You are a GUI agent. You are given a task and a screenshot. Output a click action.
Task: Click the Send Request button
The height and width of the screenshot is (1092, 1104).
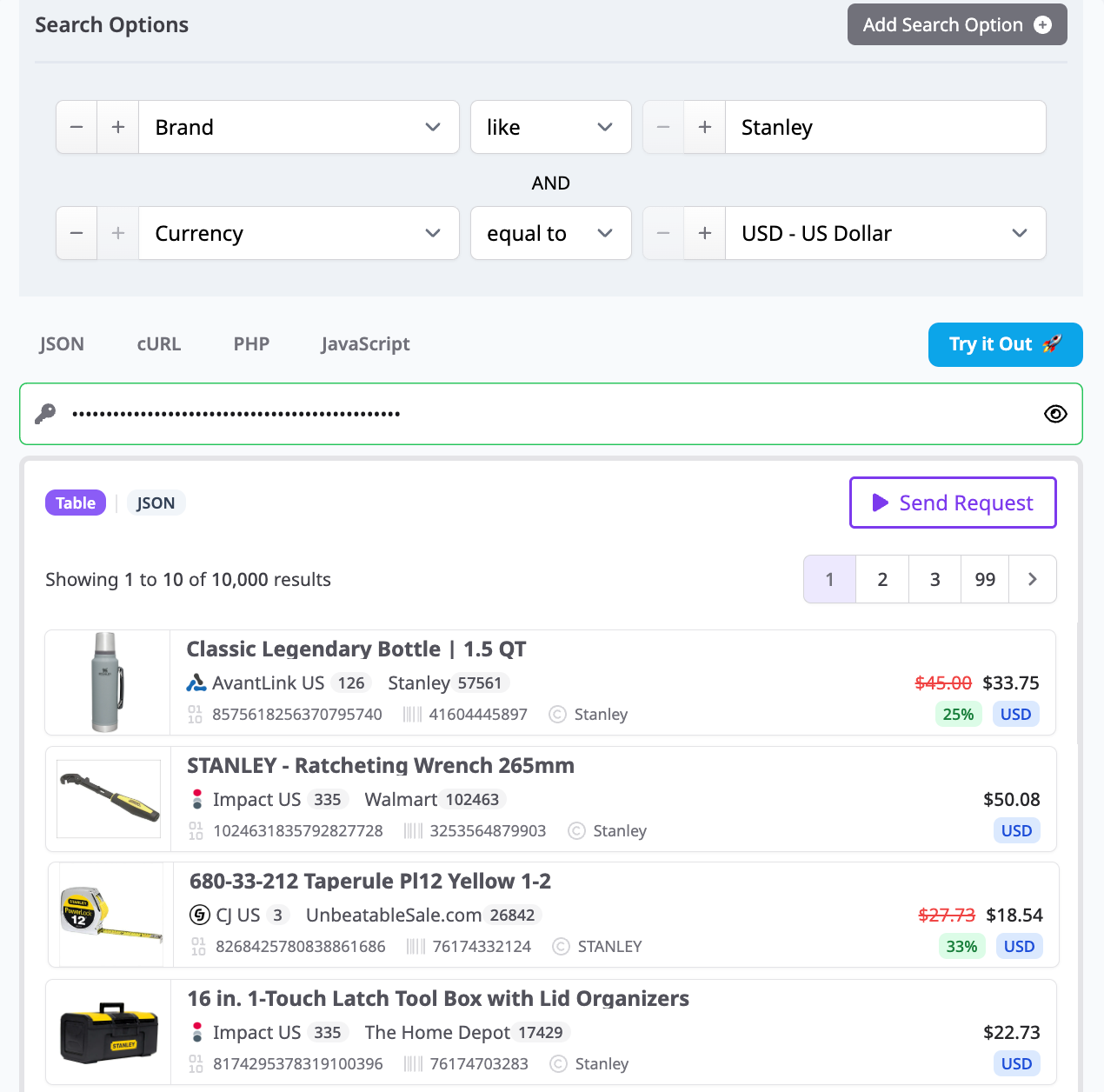point(953,503)
